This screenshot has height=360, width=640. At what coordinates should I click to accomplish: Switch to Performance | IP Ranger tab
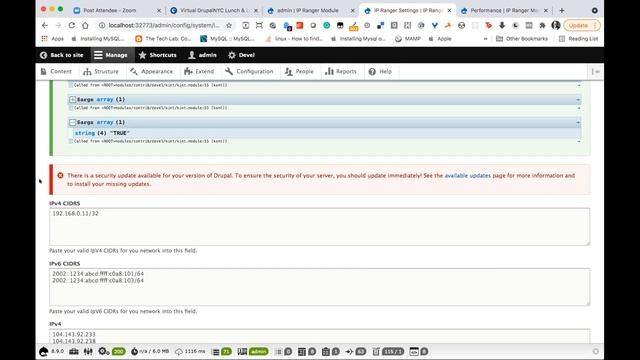pyautogui.click(x=504, y=10)
